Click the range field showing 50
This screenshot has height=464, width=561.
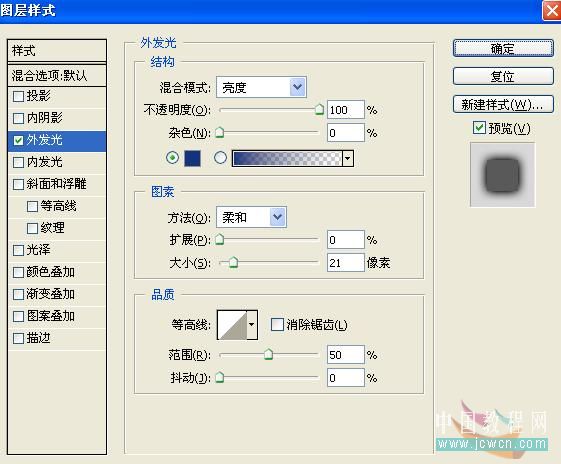[346, 355]
